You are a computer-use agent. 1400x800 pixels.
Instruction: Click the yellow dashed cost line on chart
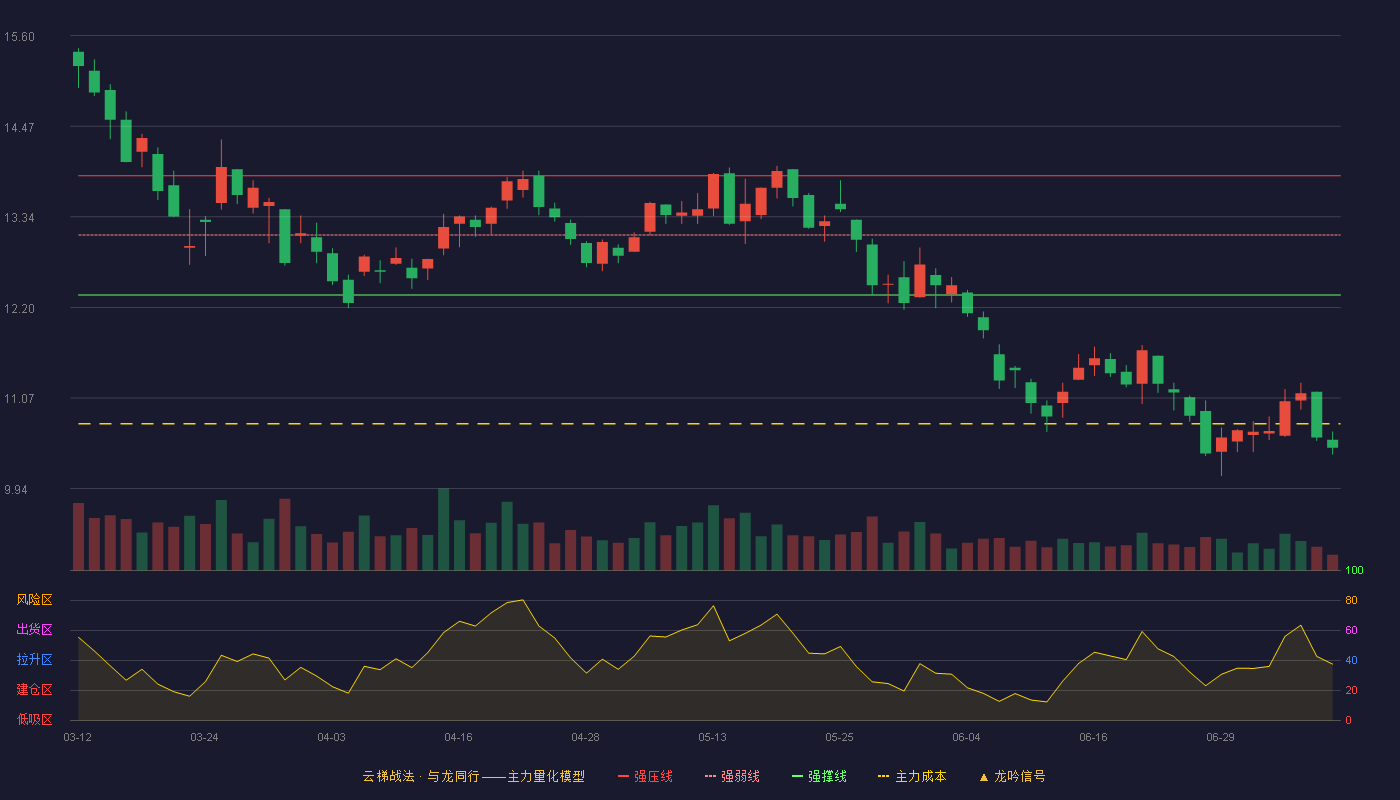pyautogui.click(x=709, y=424)
